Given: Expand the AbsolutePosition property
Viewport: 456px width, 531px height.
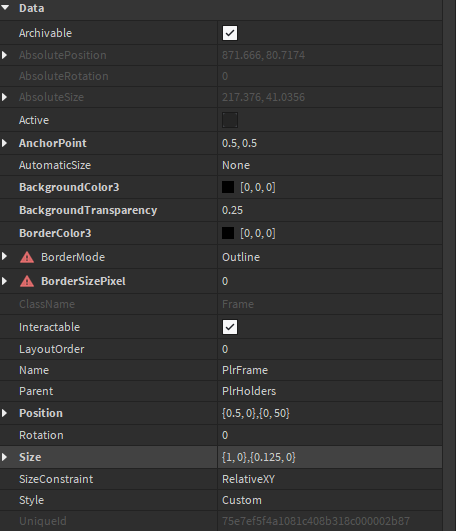Looking at the screenshot, I should (x=4, y=55).
